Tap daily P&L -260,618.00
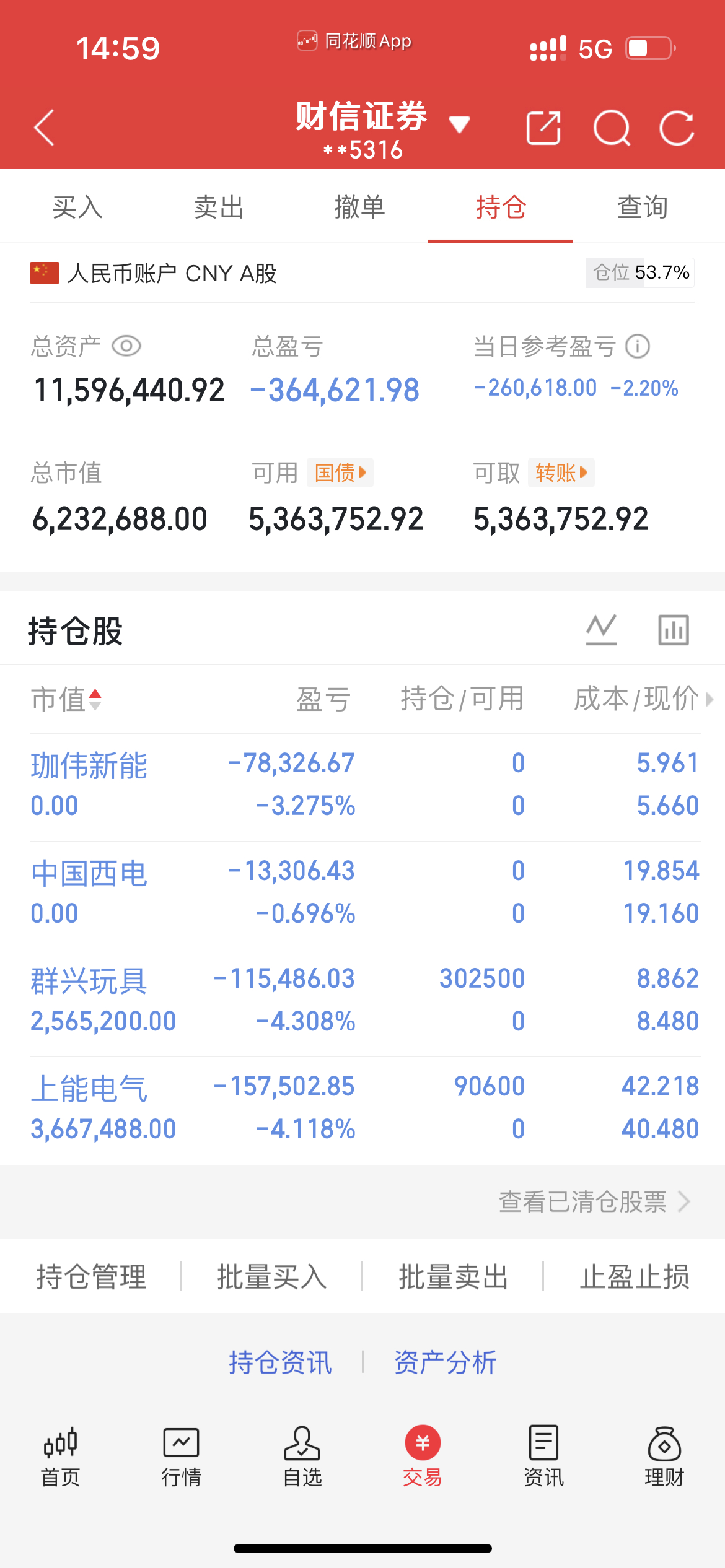 coord(535,388)
